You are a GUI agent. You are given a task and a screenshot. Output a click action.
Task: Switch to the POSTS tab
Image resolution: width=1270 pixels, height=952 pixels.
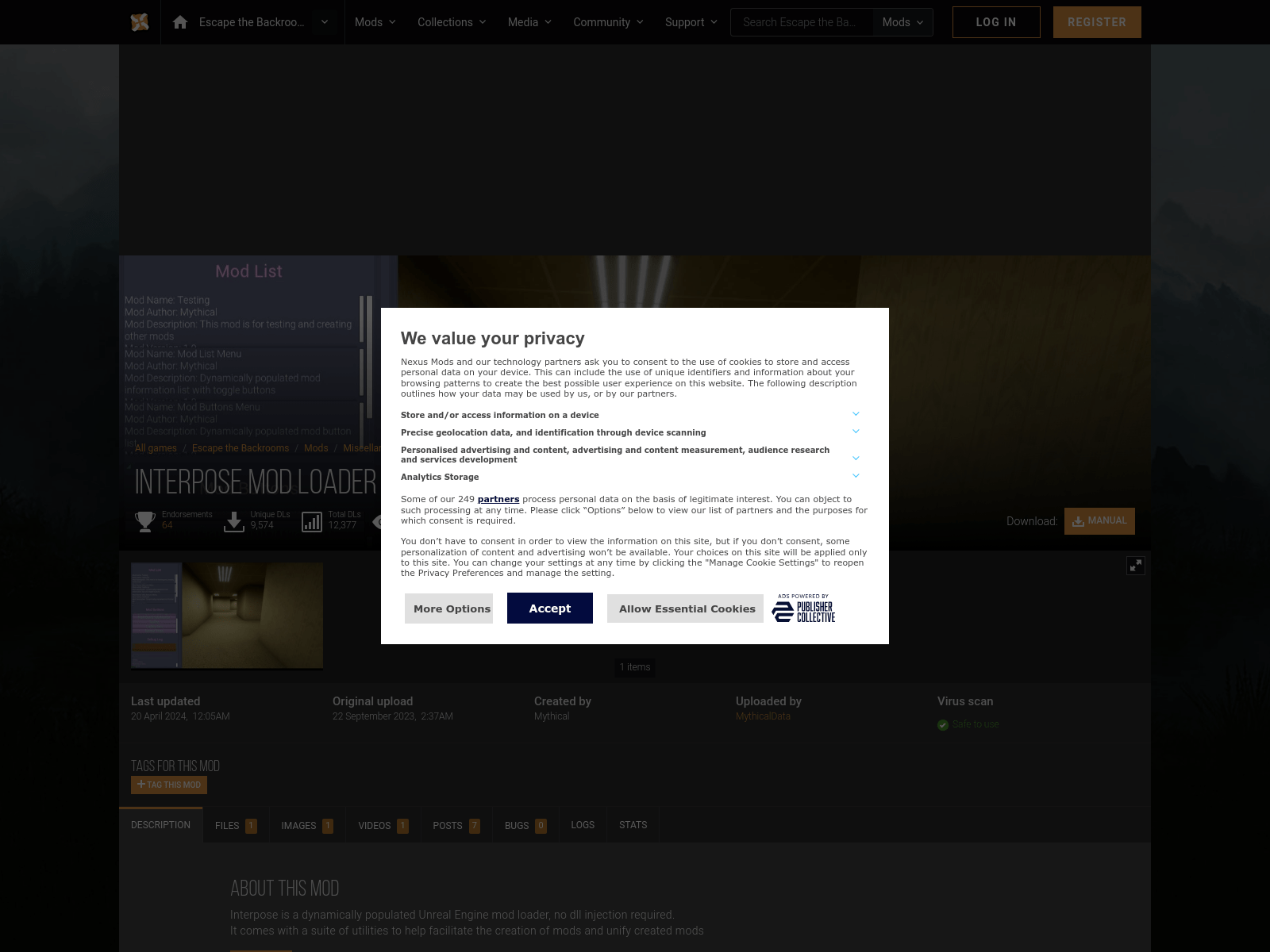456,826
